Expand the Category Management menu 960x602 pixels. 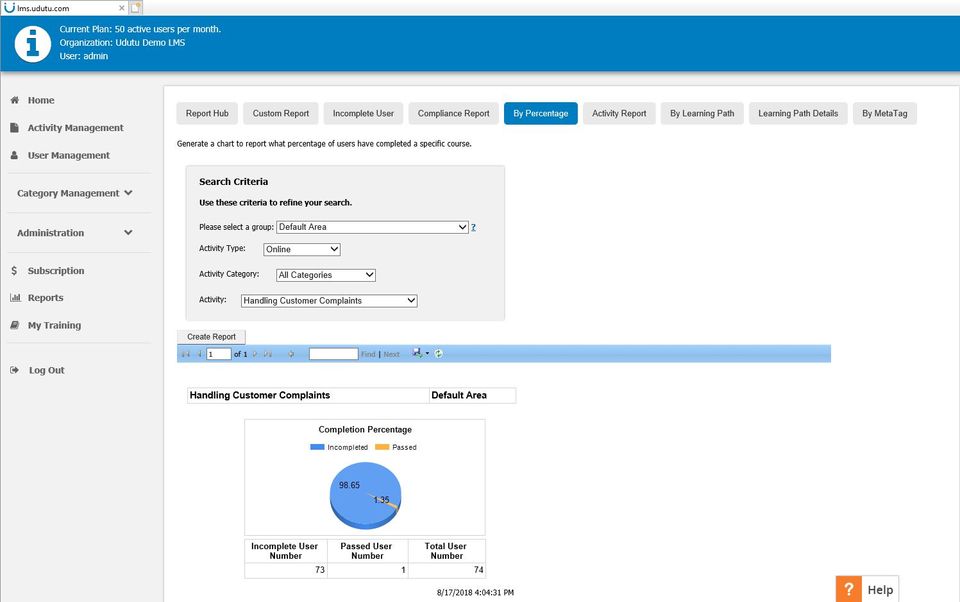tap(75, 193)
